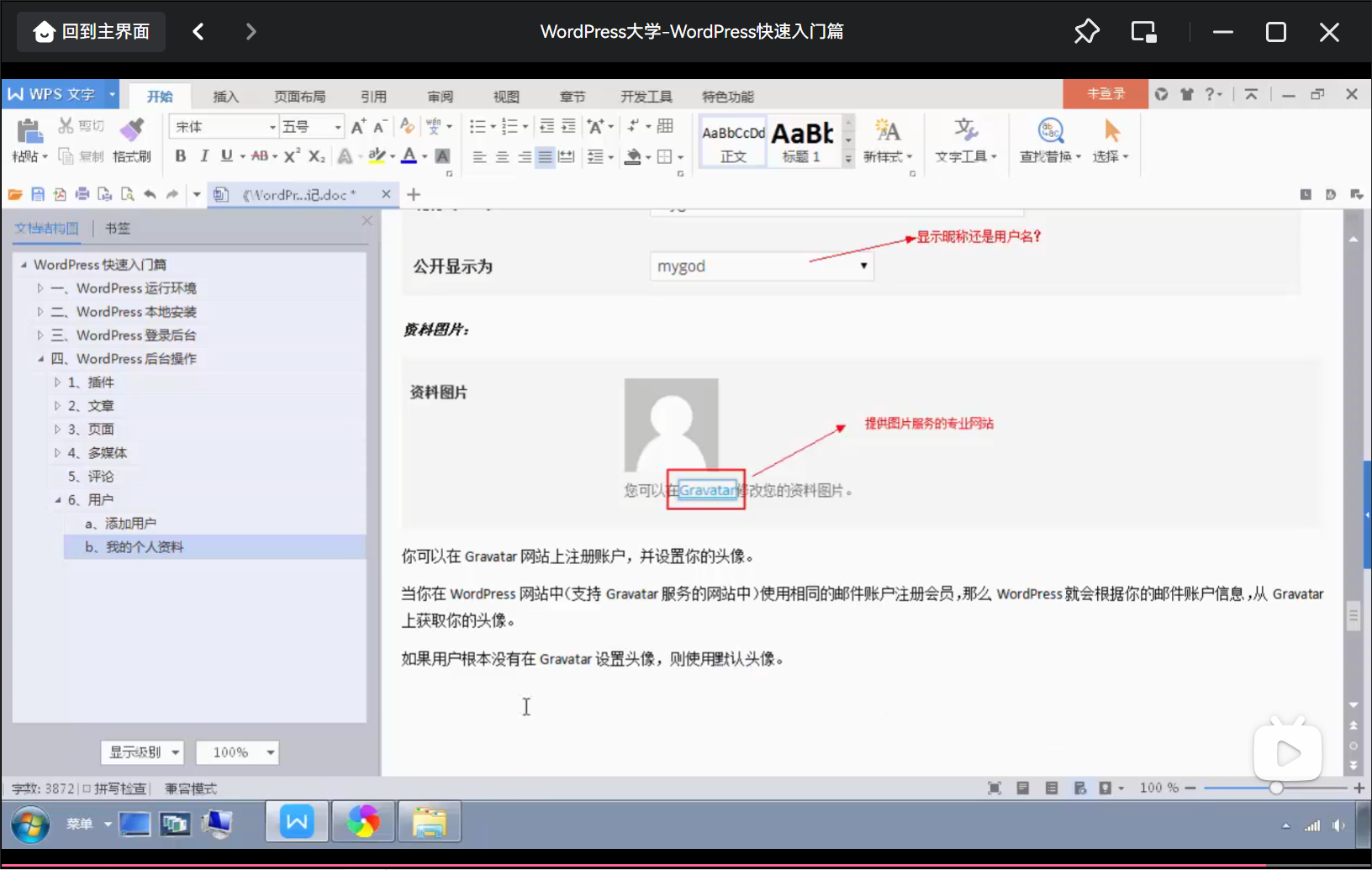The width and height of the screenshot is (1372, 870).
Task: Click the align right icon
Action: point(524,157)
